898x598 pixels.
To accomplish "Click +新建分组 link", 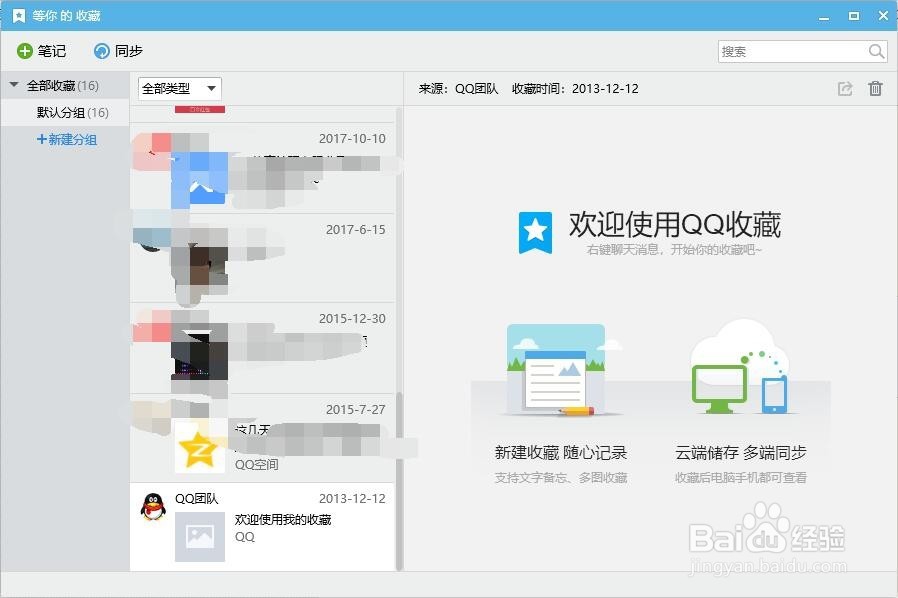I will tap(67, 139).
